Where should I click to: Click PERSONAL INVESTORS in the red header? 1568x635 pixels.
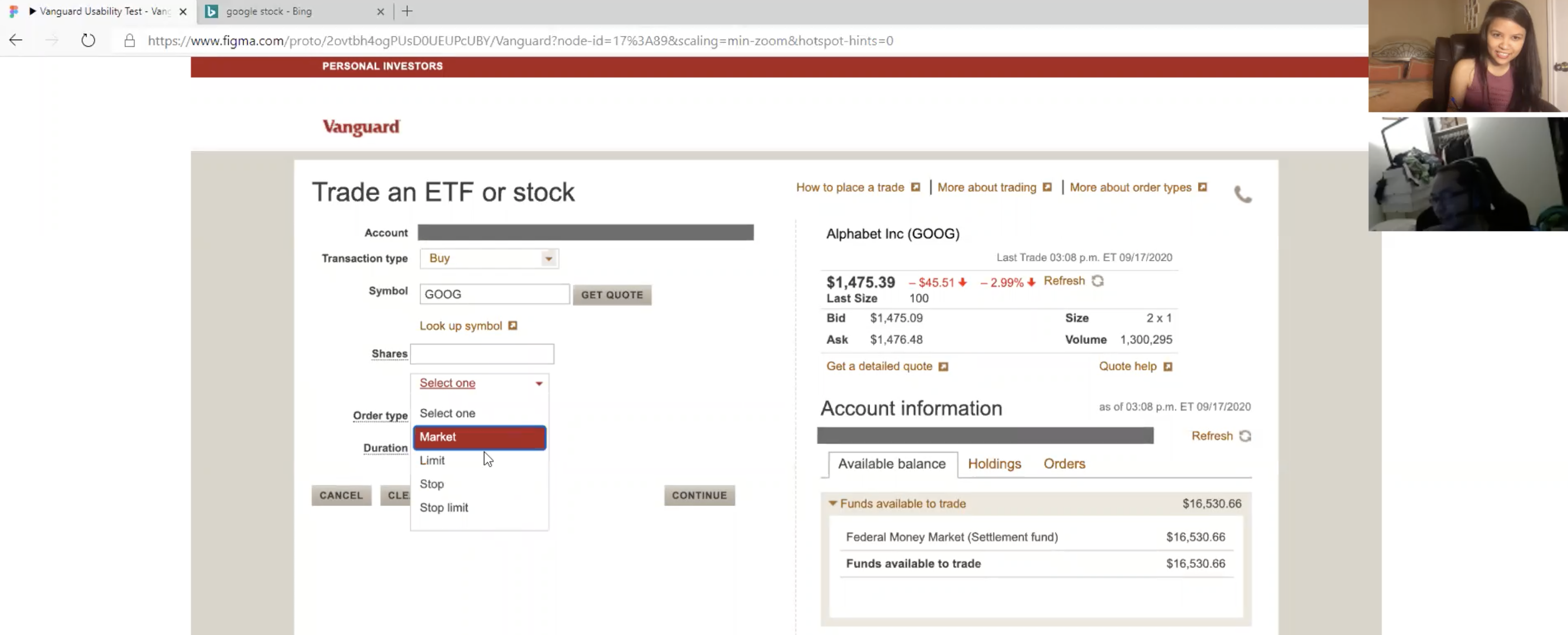[x=382, y=66]
